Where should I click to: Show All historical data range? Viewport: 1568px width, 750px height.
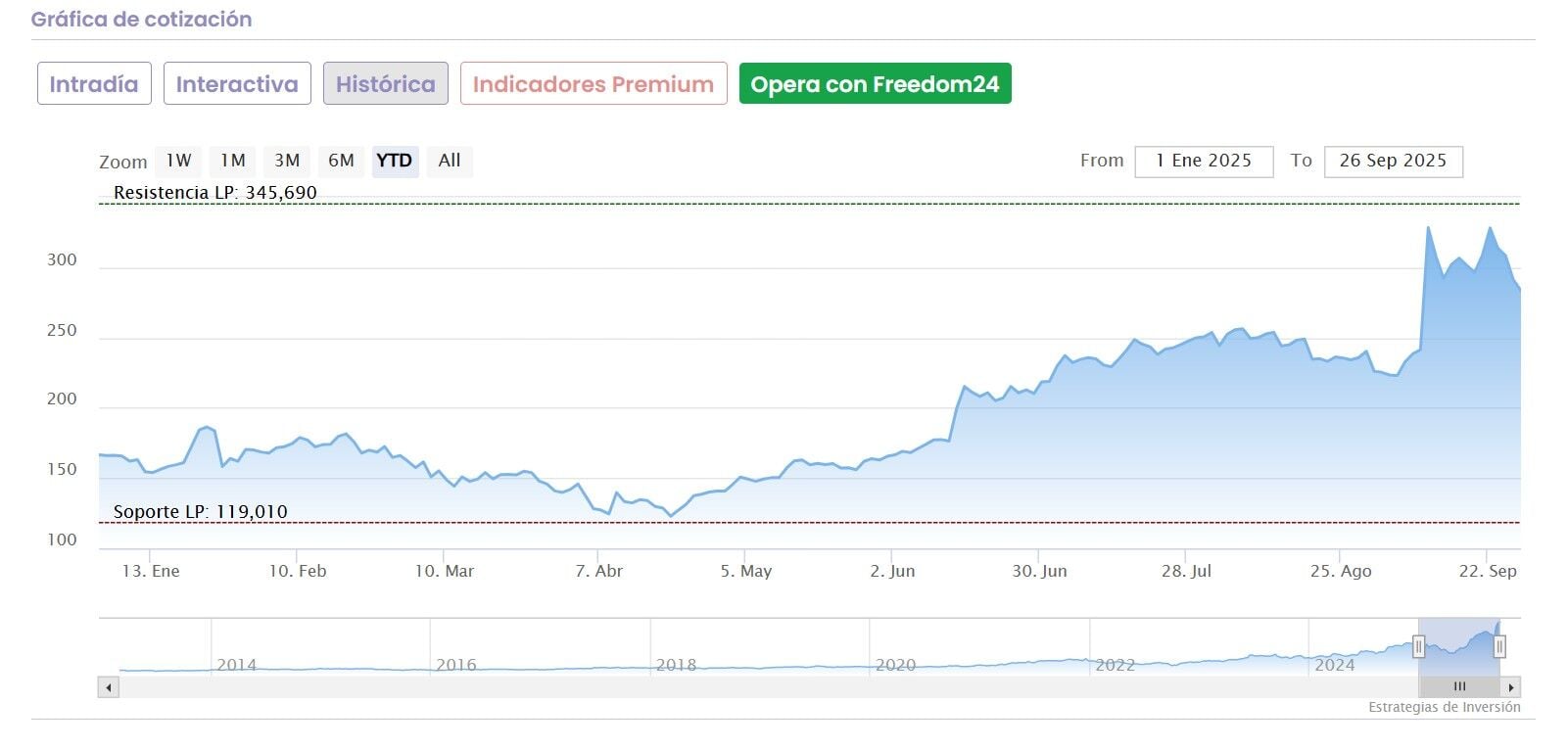point(450,161)
